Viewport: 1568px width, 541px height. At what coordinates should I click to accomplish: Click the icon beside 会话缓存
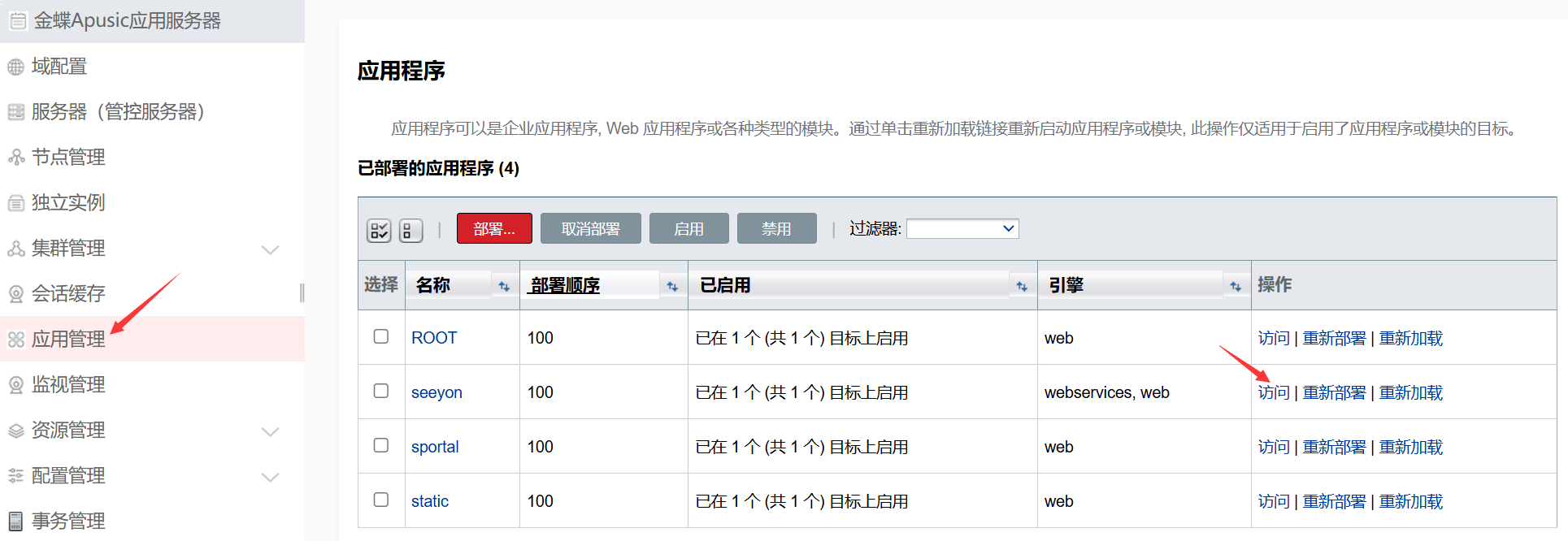[x=15, y=294]
